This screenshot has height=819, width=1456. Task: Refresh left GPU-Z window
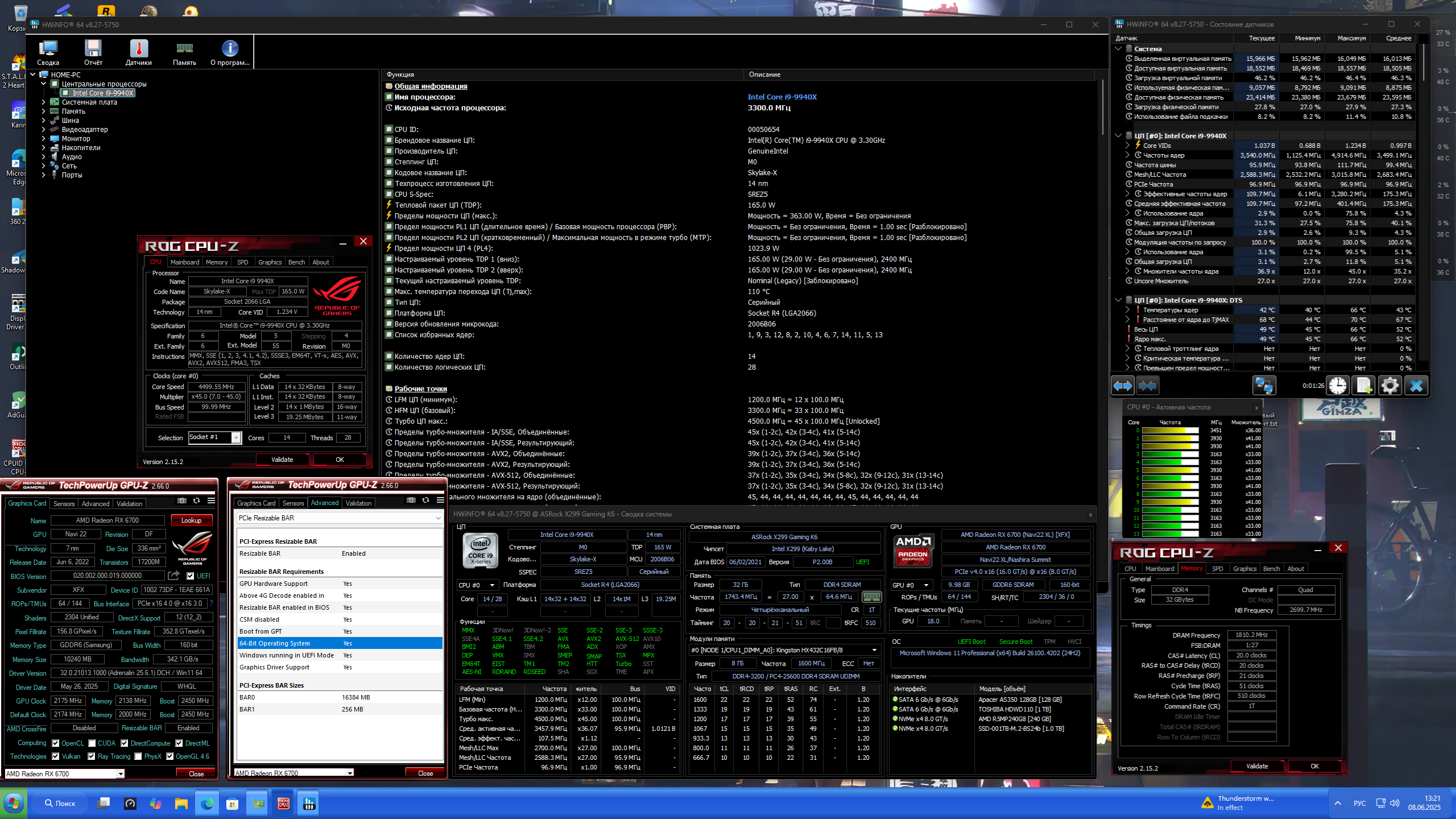[196, 500]
